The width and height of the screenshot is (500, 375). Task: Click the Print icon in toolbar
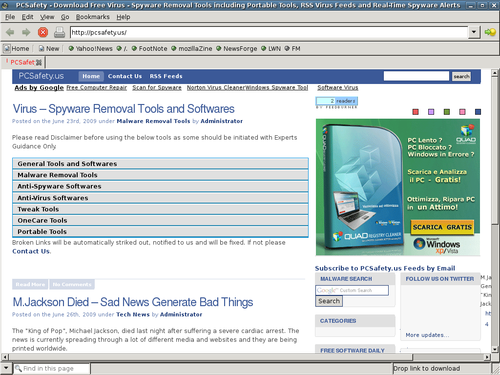coord(60,32)
